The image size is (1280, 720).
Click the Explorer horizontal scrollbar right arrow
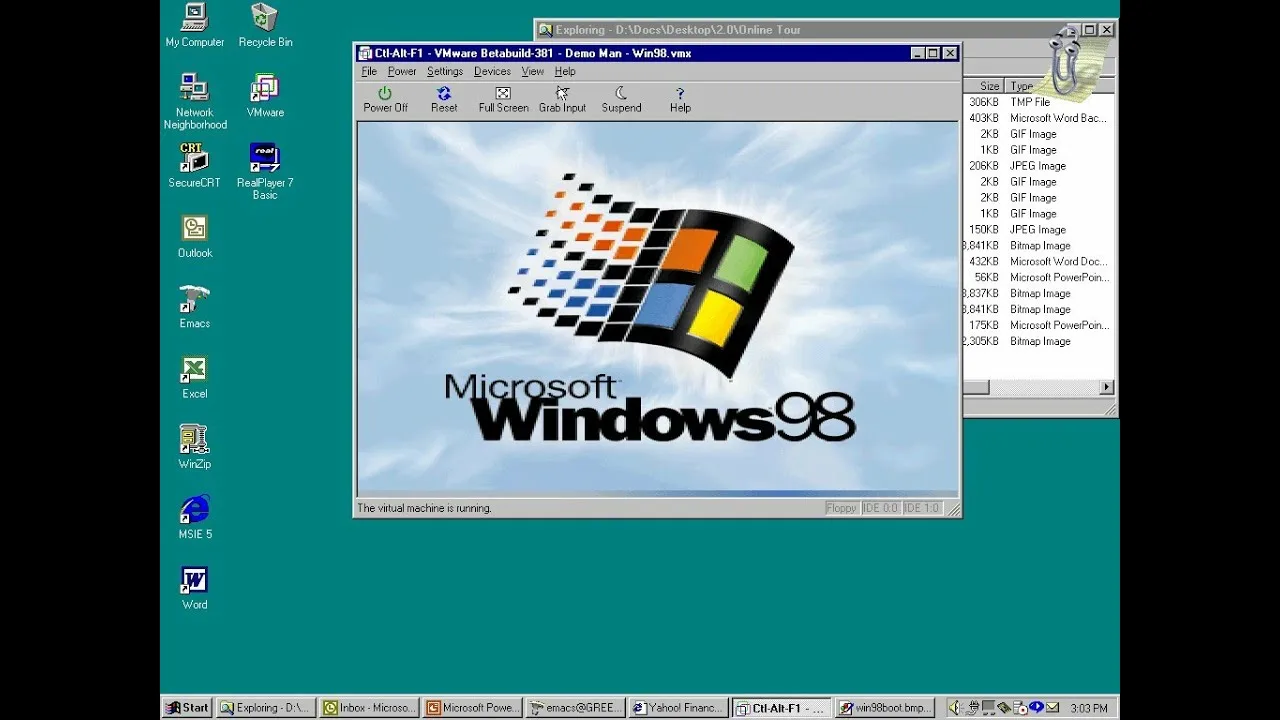click(1107, 387)
